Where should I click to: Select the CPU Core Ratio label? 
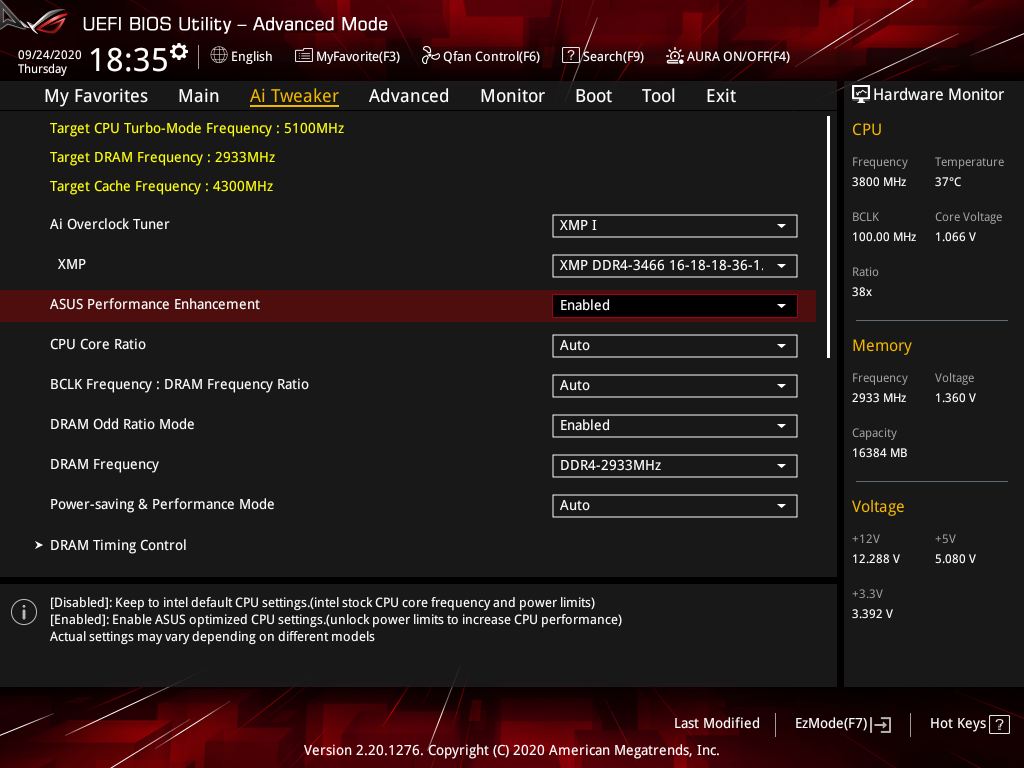coord(98,344)
